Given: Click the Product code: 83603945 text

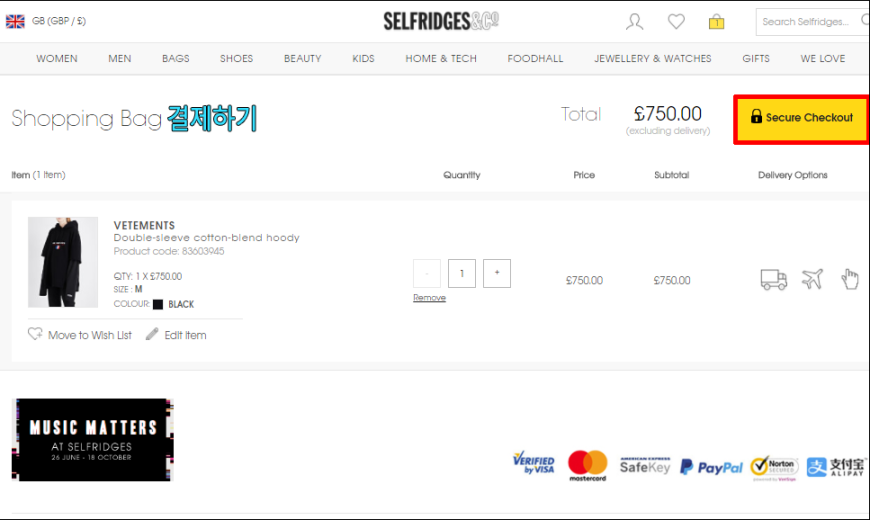Looking at the screenshot, I should 169,251.
